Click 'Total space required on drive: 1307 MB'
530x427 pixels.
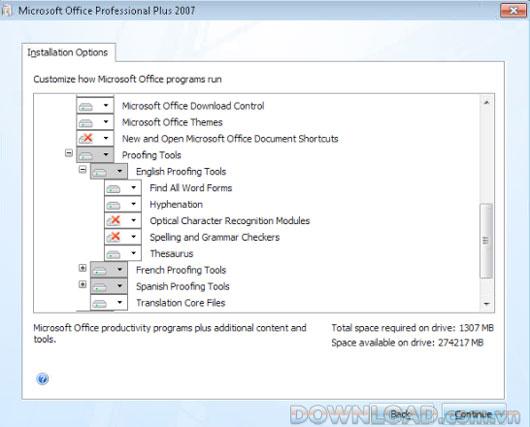(412, 328)
